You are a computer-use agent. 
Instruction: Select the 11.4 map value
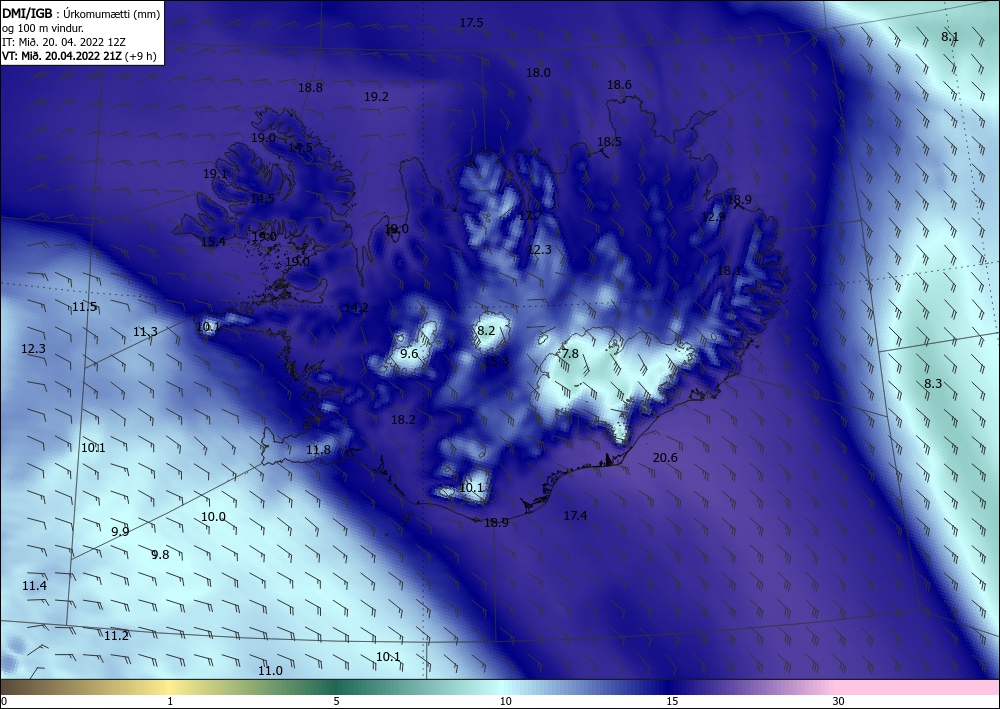click(34, 586)
